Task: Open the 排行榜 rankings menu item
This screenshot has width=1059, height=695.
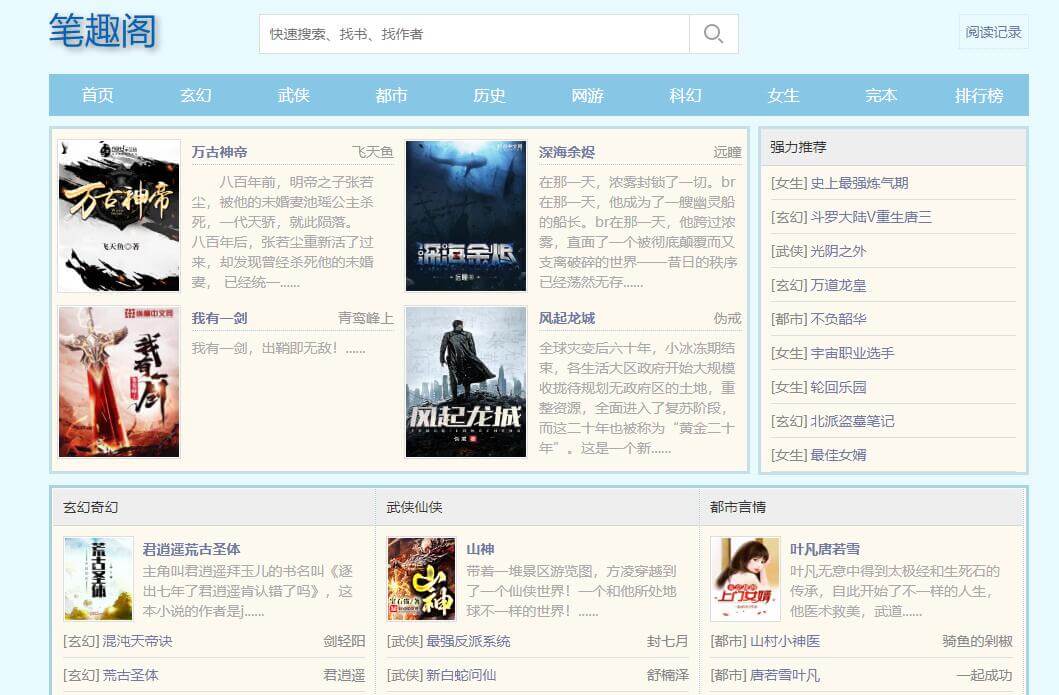Action: [x=979, y=96]
